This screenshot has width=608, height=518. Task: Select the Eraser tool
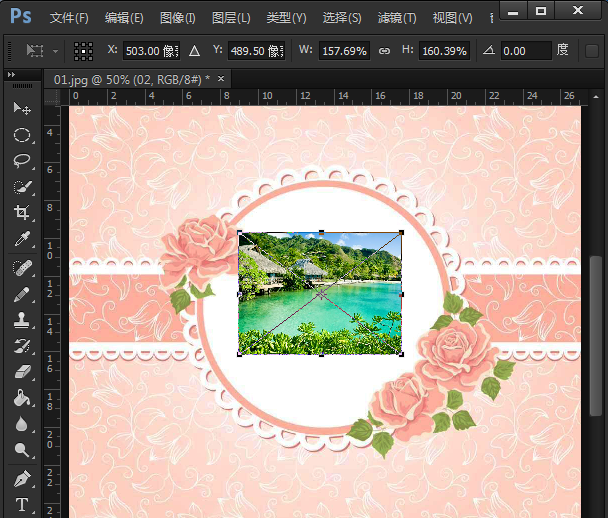tap(21, 372)
